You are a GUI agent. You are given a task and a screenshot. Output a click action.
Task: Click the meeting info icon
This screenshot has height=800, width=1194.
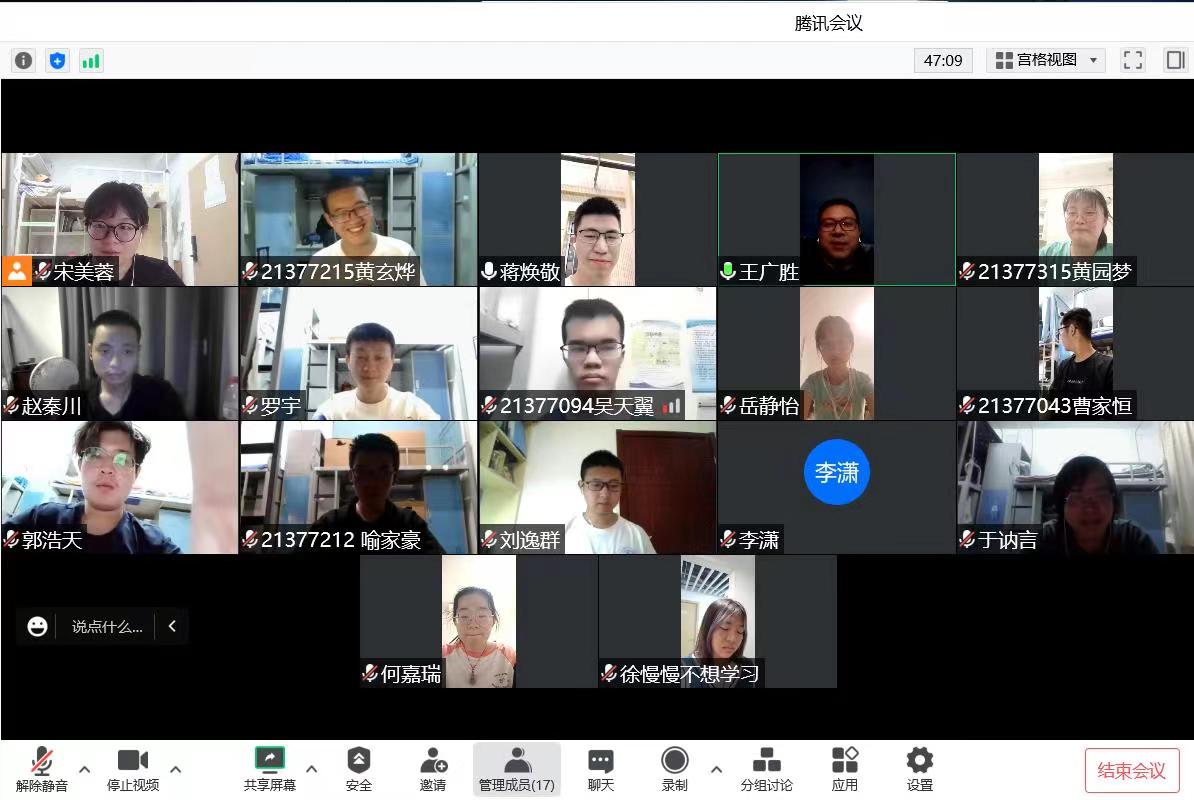pyautogui.click(x=23, y=61)
